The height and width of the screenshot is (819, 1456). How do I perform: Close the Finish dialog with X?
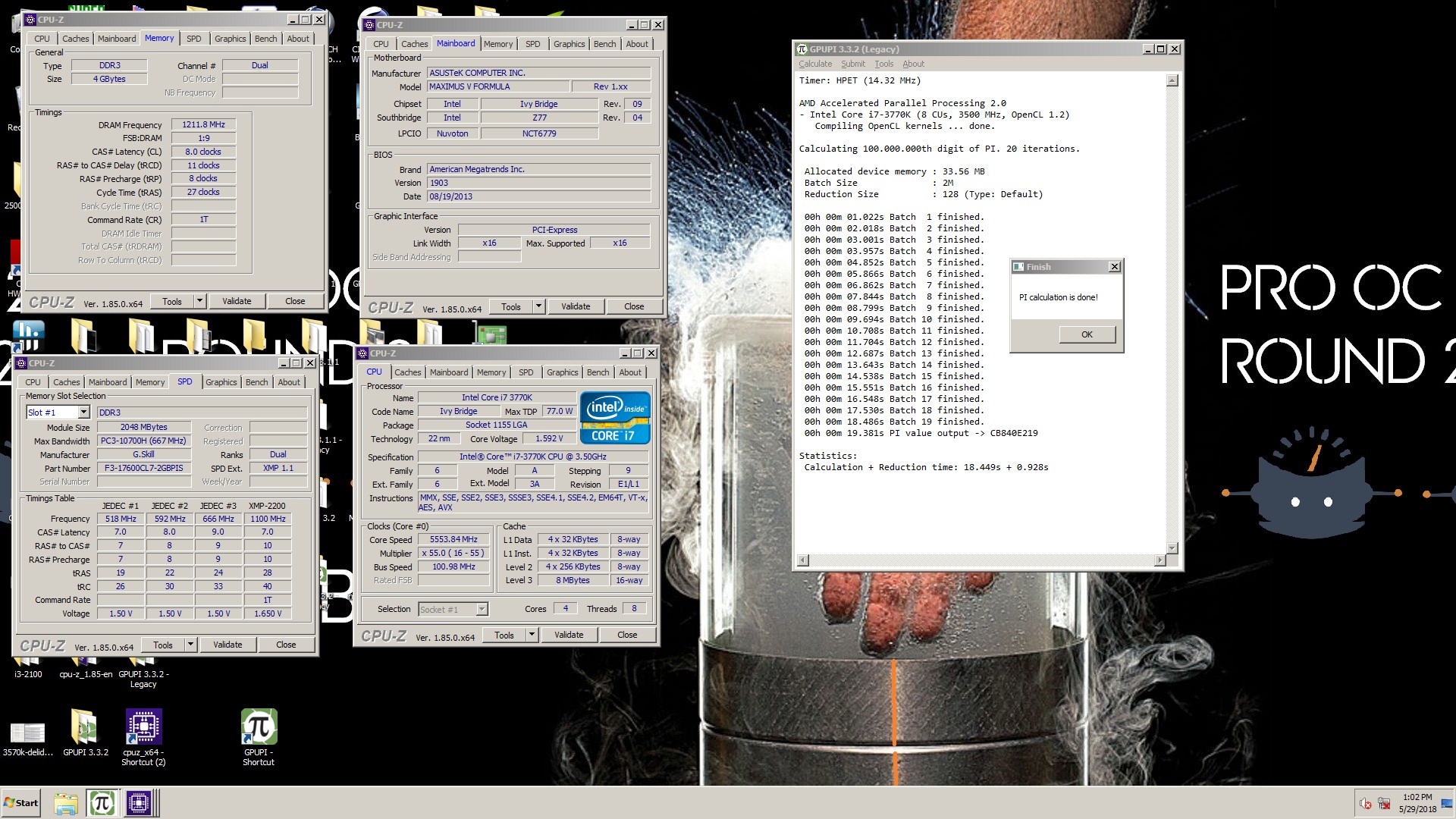pyautogui.click(x=1114, y=267)
